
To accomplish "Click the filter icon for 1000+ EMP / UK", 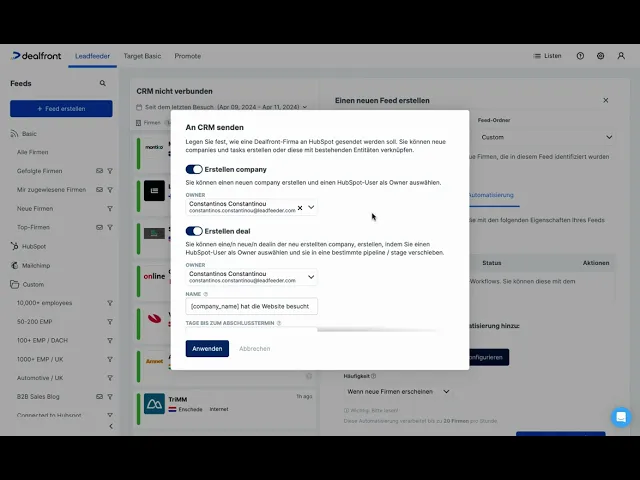I will 110,360.
